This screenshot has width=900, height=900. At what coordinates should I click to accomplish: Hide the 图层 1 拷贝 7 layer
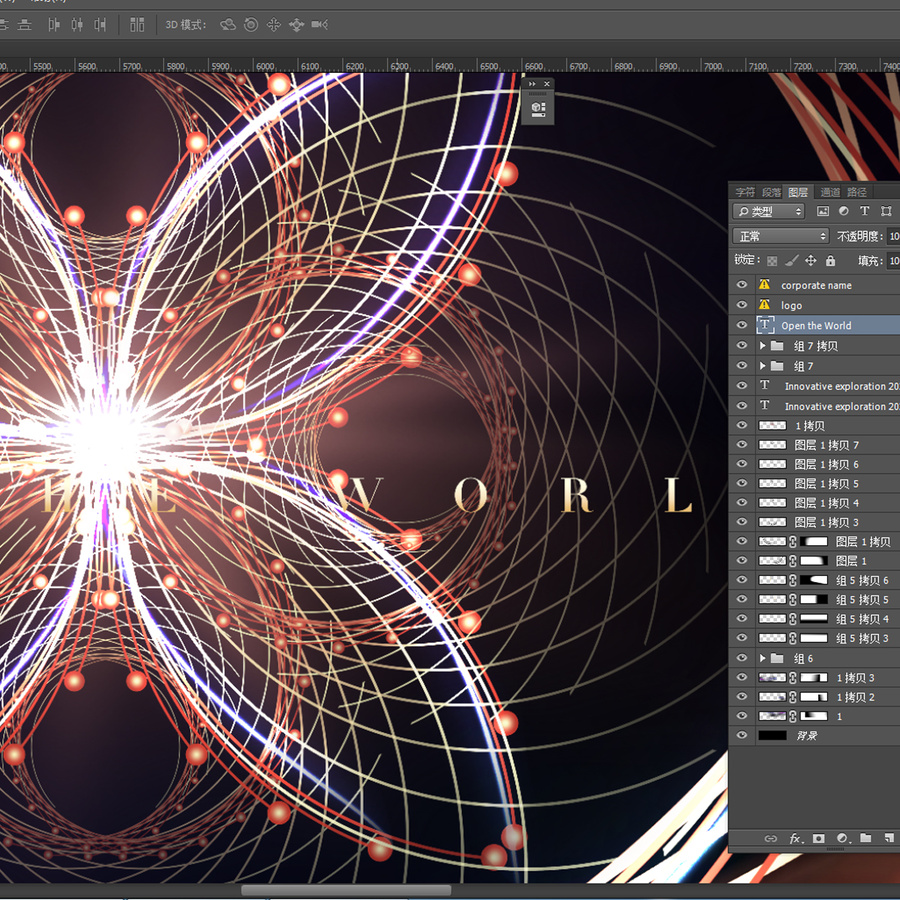[742, 445]
